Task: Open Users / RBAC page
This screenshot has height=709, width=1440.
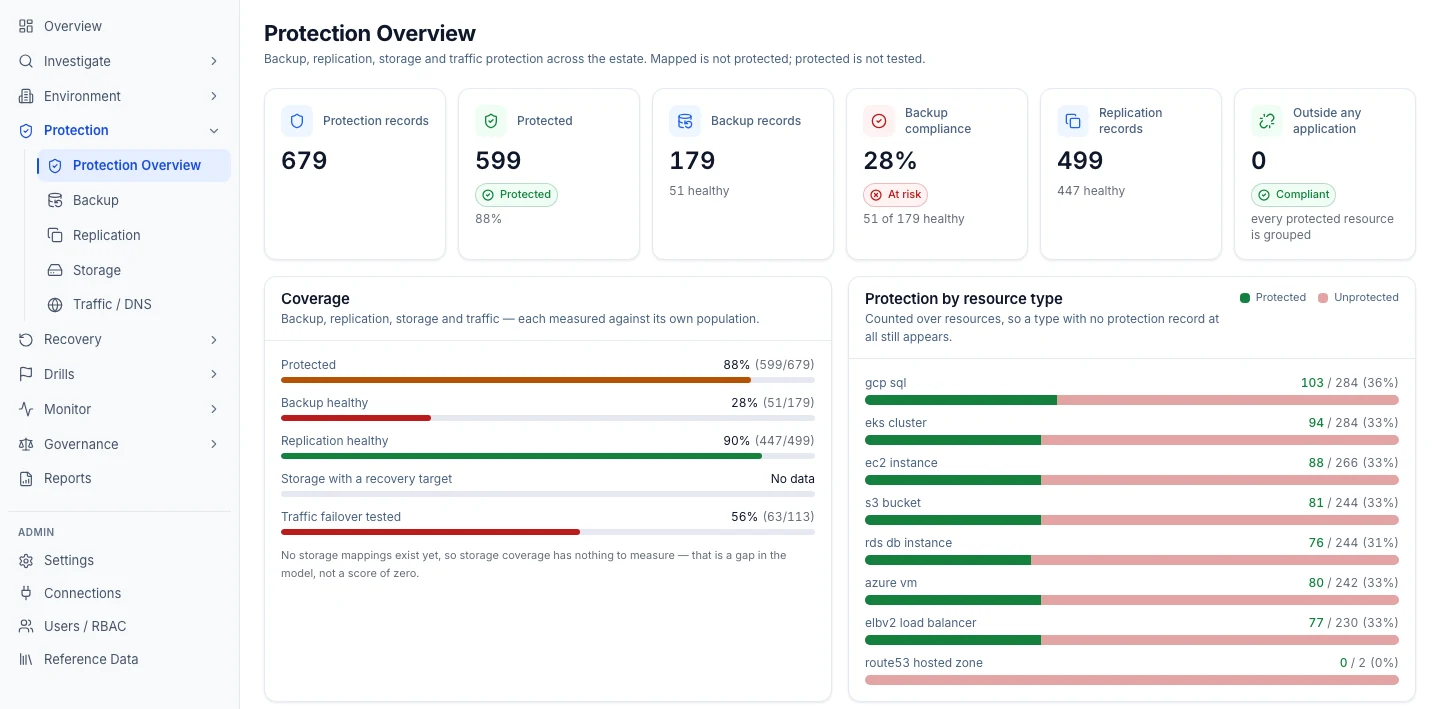Action: (119, 626)
